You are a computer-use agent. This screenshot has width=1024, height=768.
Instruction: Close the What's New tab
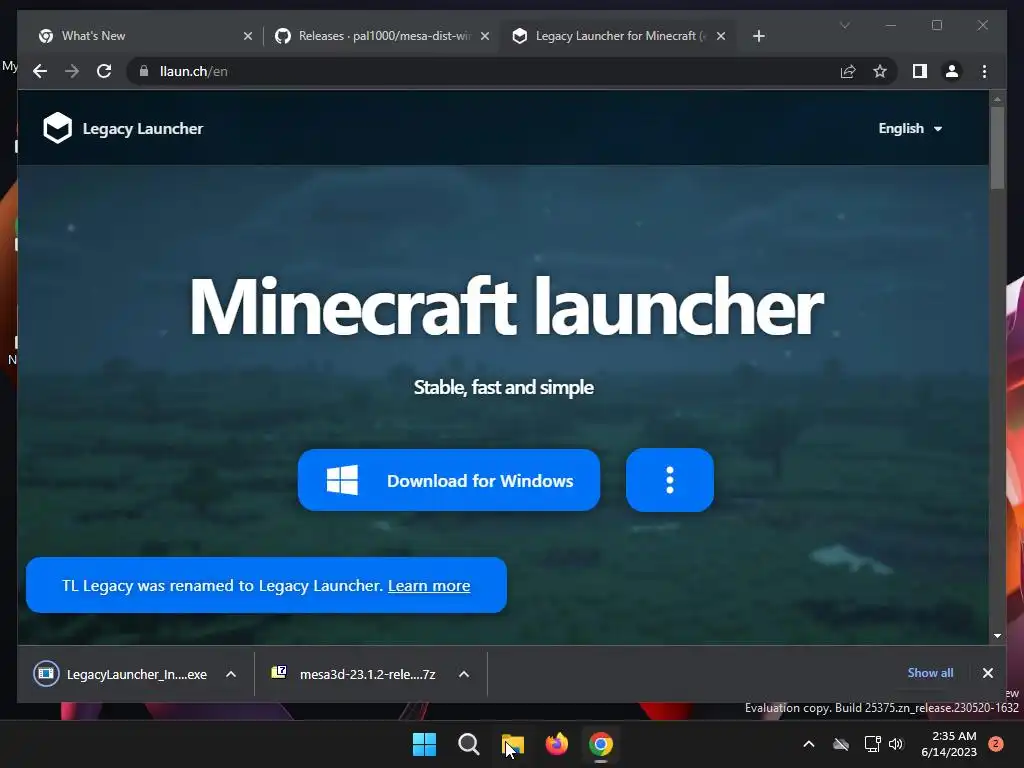tap(248, 36)
